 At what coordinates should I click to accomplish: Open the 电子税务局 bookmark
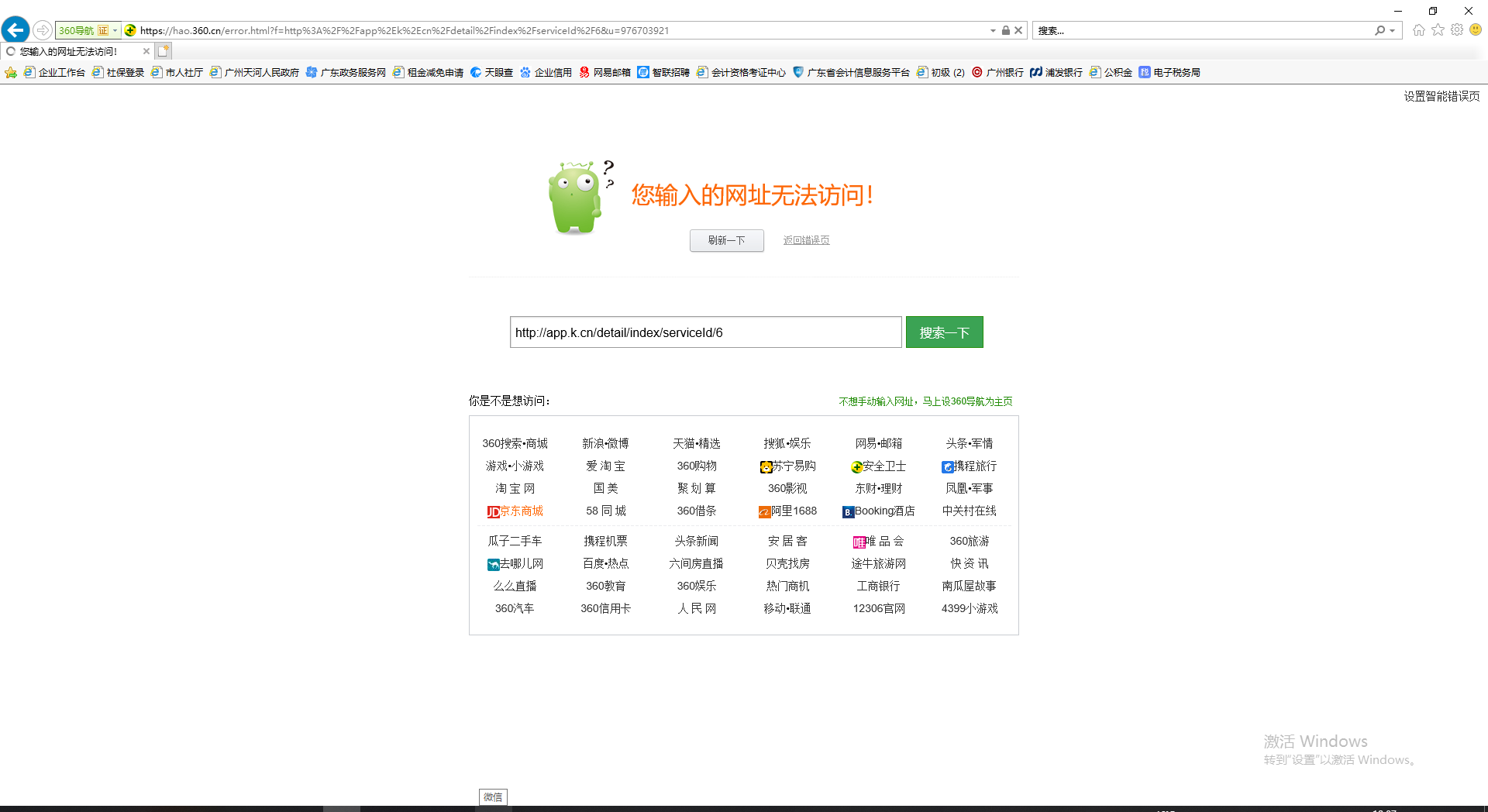tap(1170, 72)
